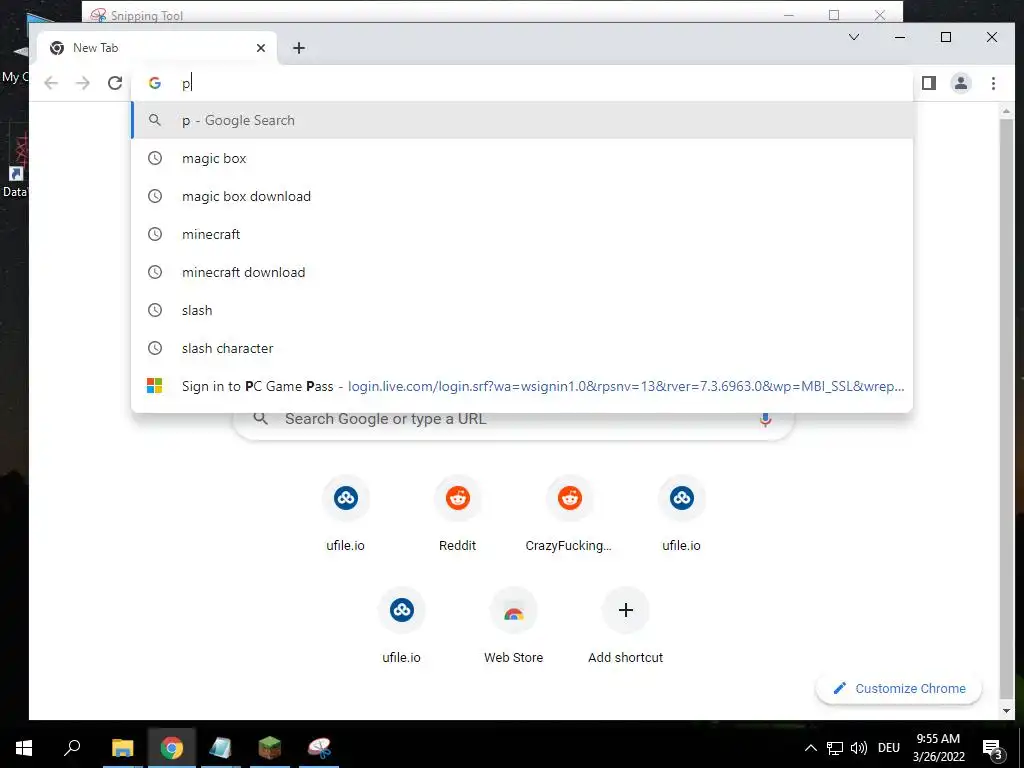The height and width of the screenshot is (768, 1024).
Task: Click the page vertical scrollbar
Action: [x=1006, y=408]
